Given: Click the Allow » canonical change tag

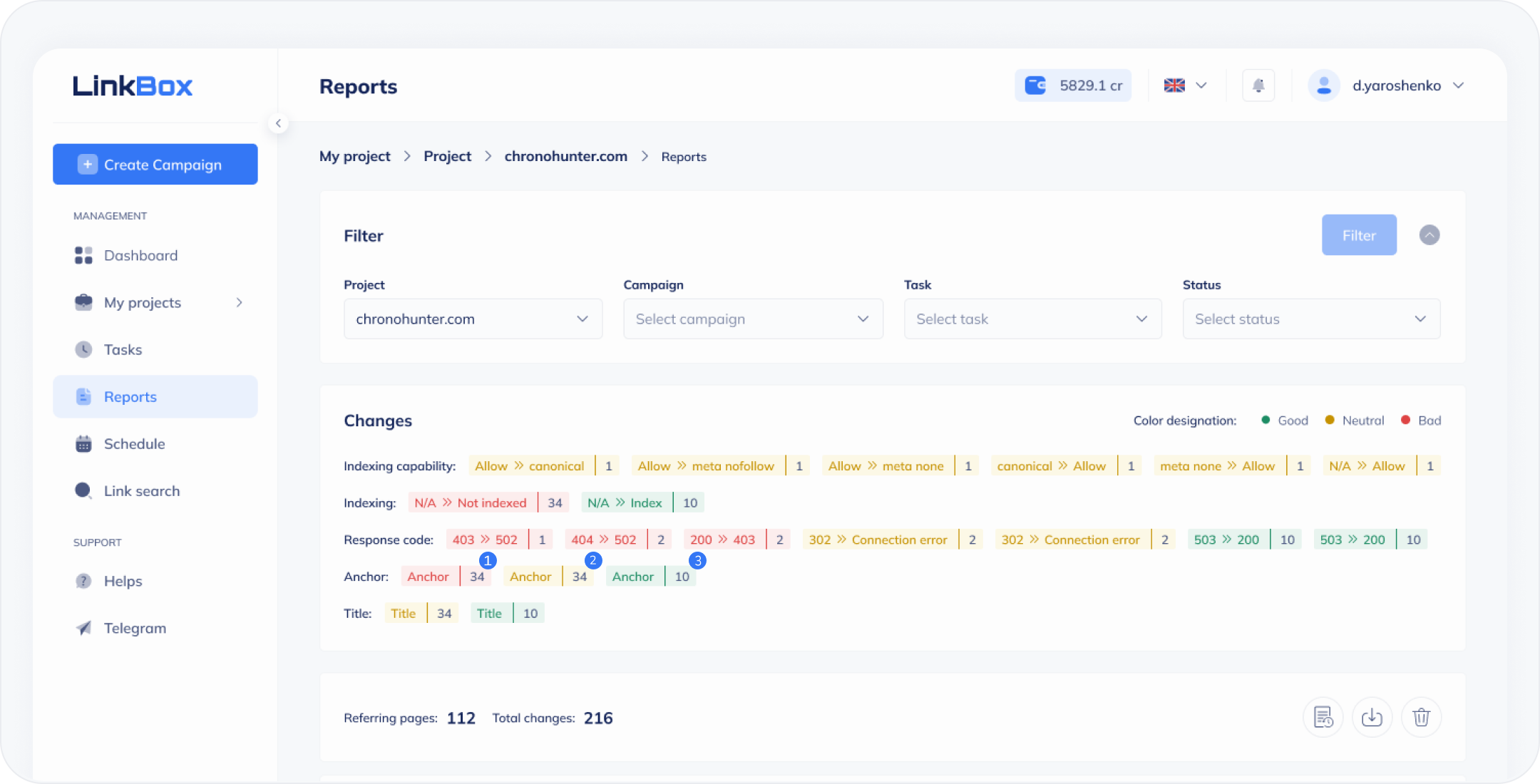Looking at the screenshot, I should pyautogui.click(x=545, y=465).
